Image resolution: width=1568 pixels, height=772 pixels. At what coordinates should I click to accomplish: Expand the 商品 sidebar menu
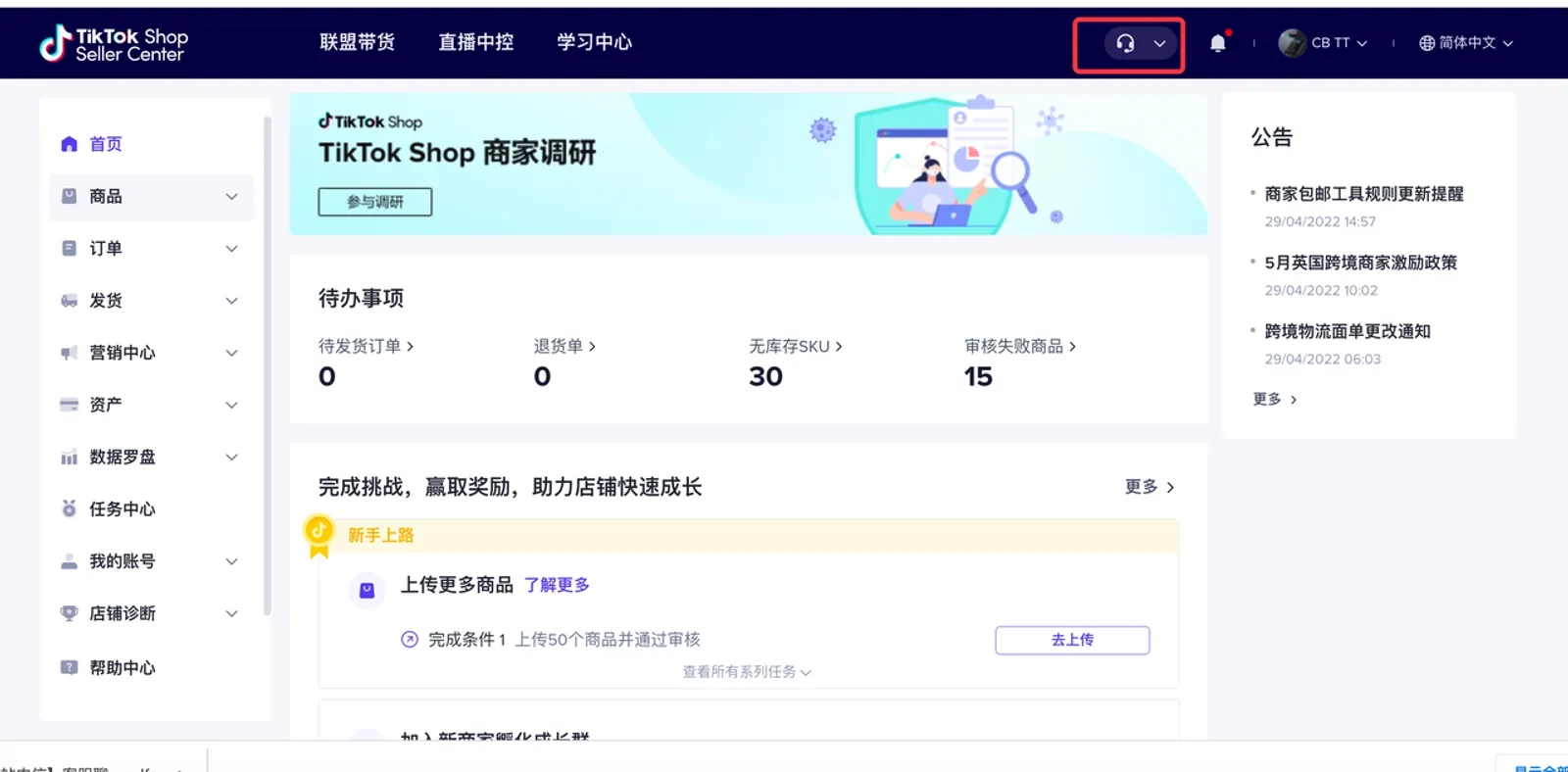[152, 196]
